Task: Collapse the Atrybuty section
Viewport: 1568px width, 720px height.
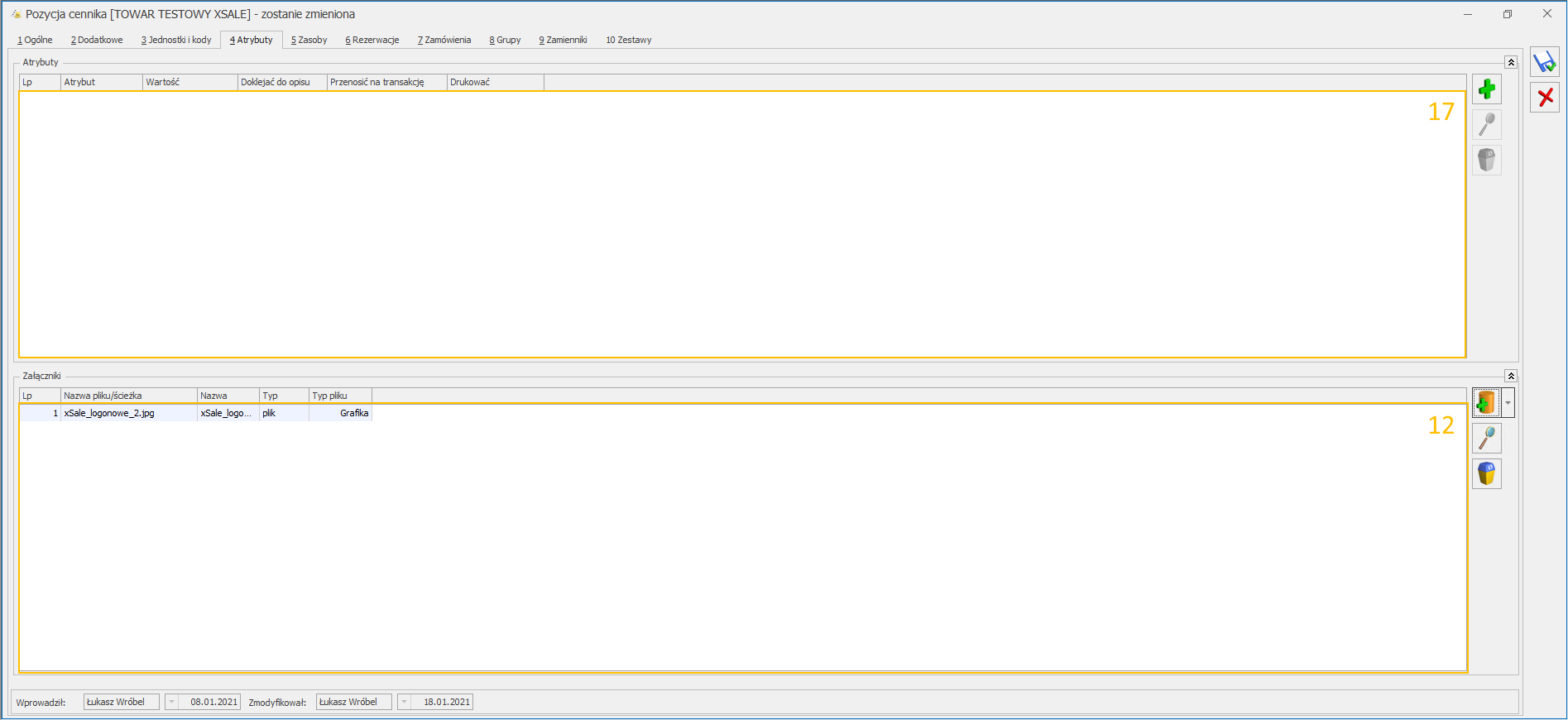Action: 1511,63
